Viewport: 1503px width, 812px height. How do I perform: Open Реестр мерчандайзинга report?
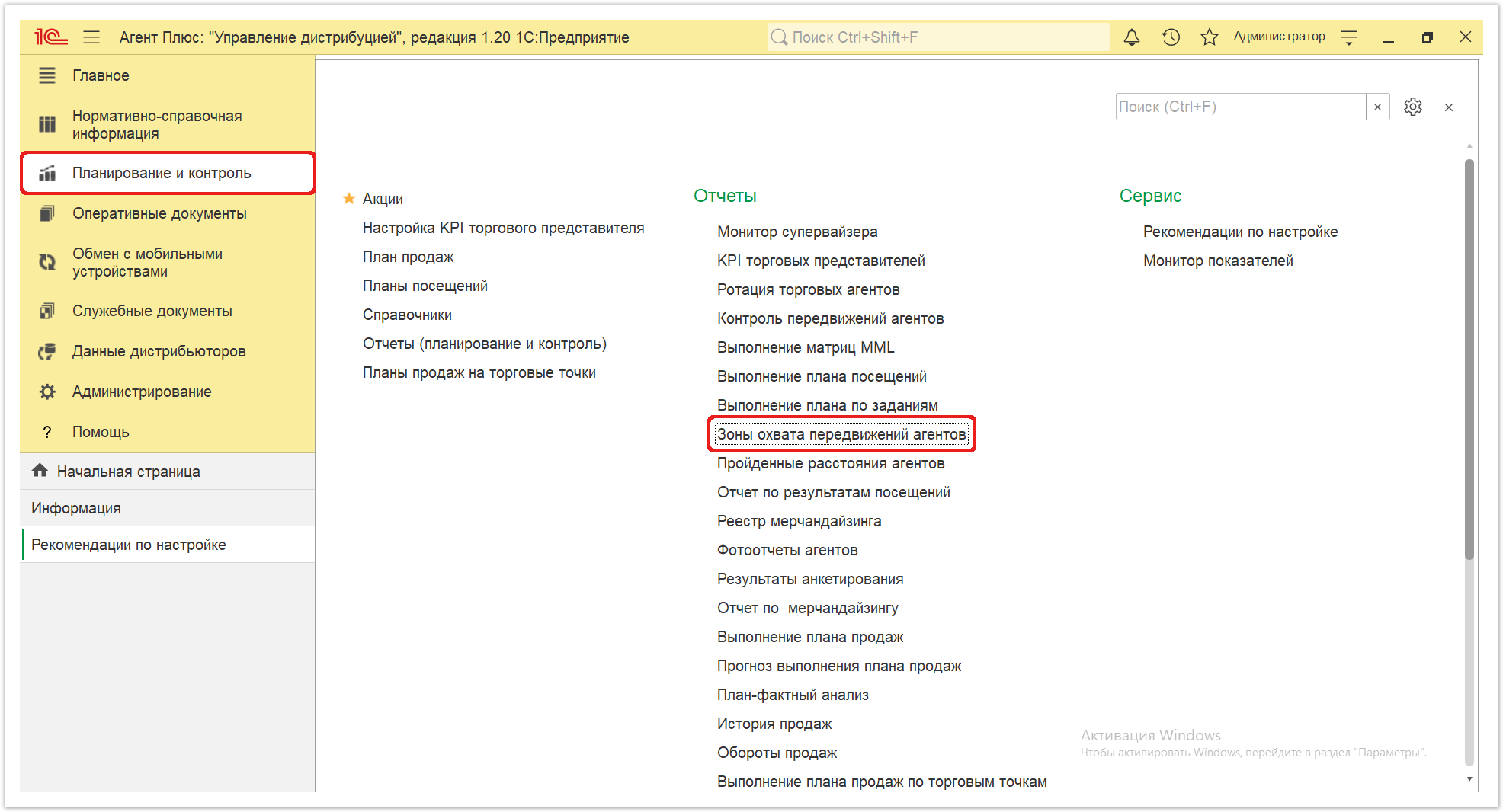click(800, 521)
